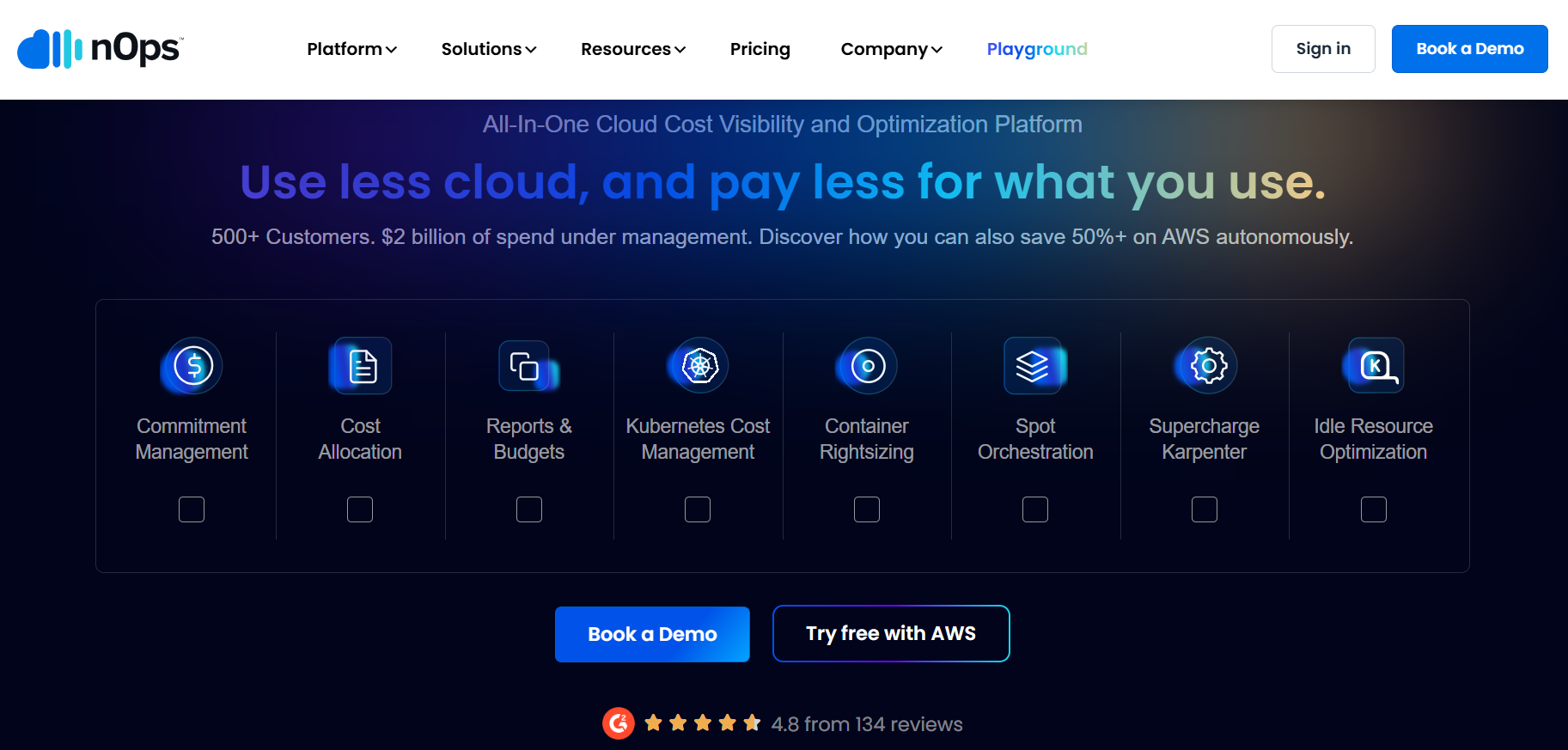Viewport: 1568px width, 750px height.
Task: Go to the Pricing page
Action: click(x=760, y=49)
